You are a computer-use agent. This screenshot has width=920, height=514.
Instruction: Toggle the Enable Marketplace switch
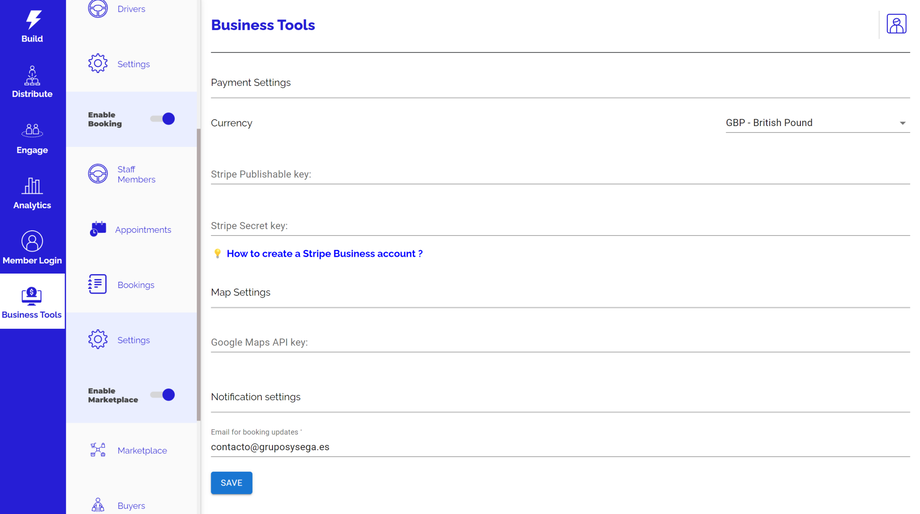(163, 395)
